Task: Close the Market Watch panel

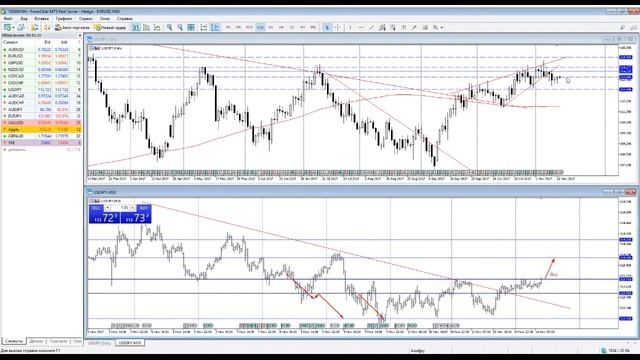Action: click(x=80, y=36)
